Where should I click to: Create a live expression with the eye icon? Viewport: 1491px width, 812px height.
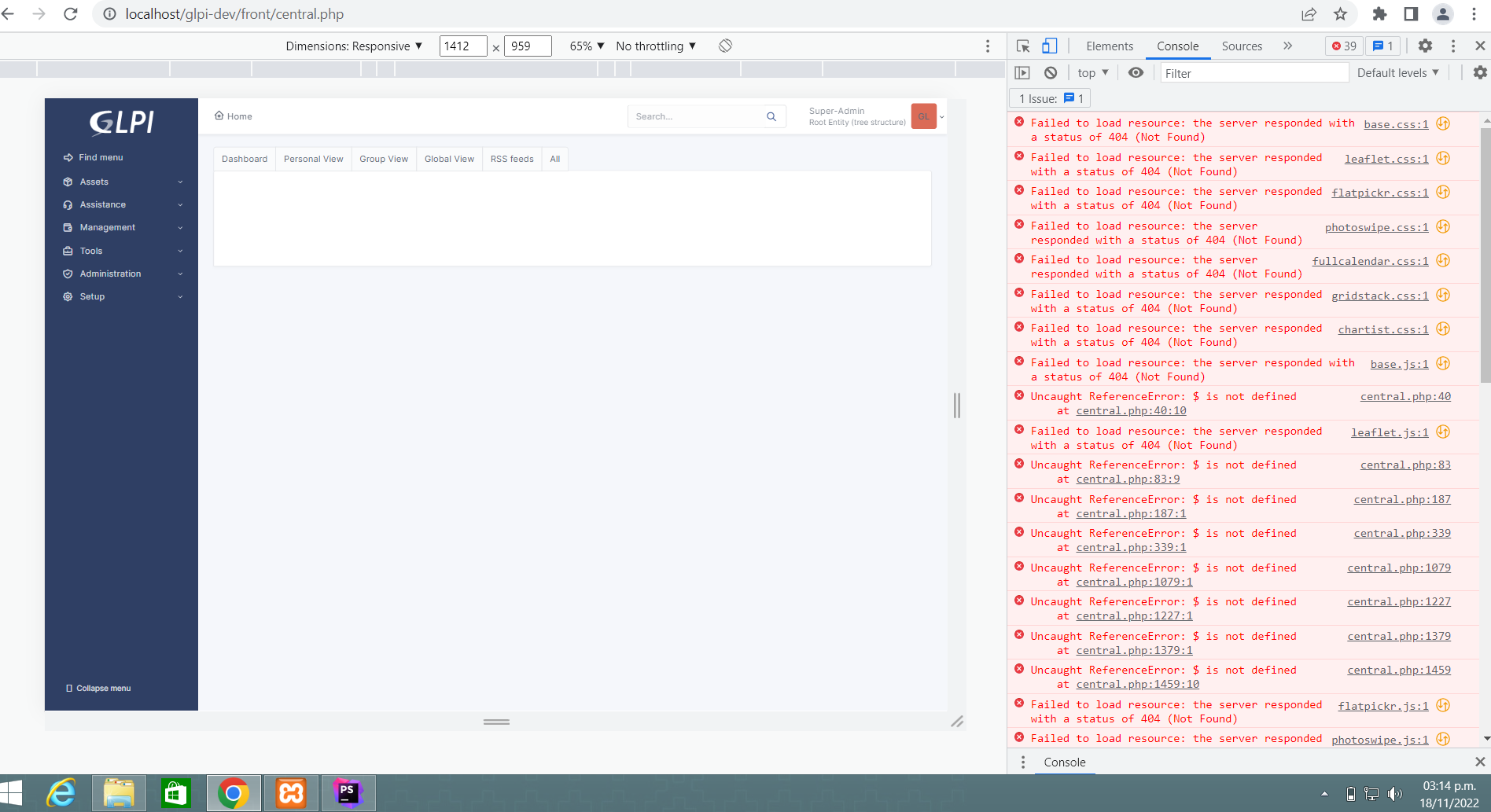[1136, 72]
